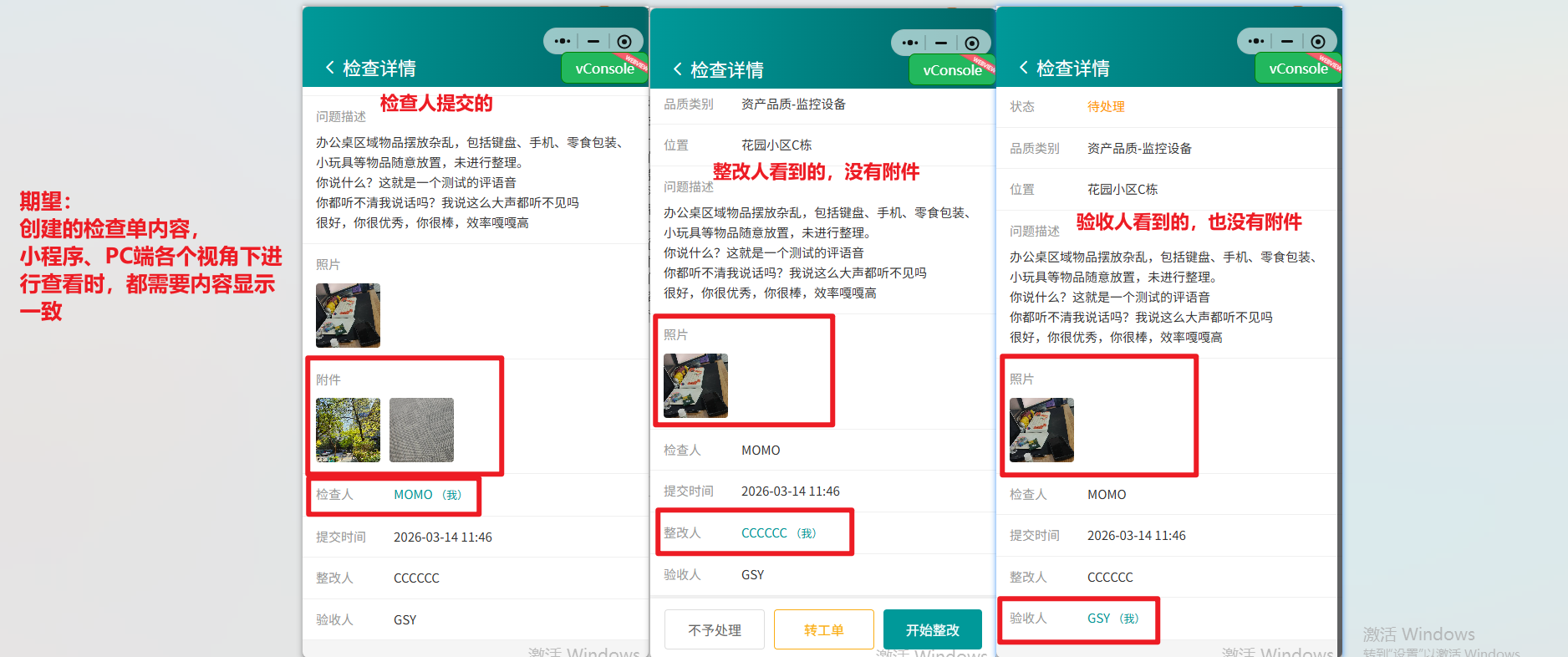Open the desk photo thumbnail in middle panel
Image resolution: width=1568 pixels, height=657 pixels.
tap(695, 385)
